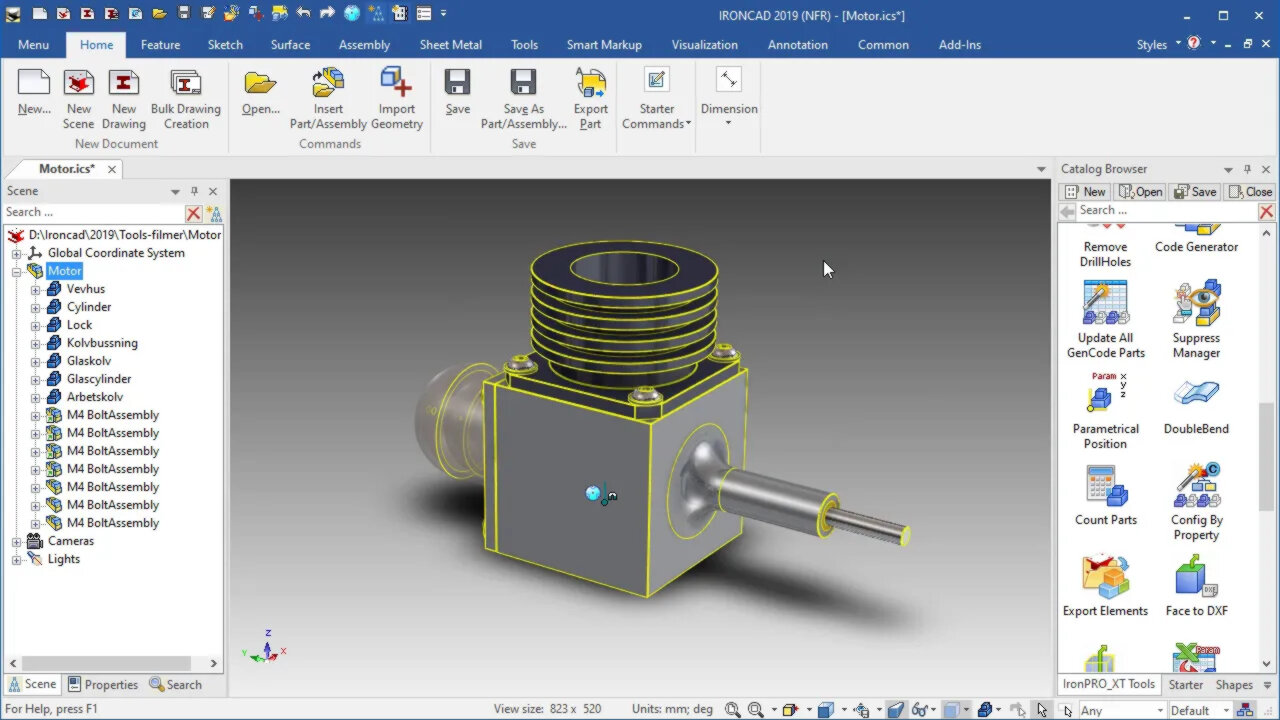Image resolution: width=1280 pixels, height=720 pixels.
Task: Switch to the Sheet Metal ribbon tab
Action: click(x=450, y=45)
